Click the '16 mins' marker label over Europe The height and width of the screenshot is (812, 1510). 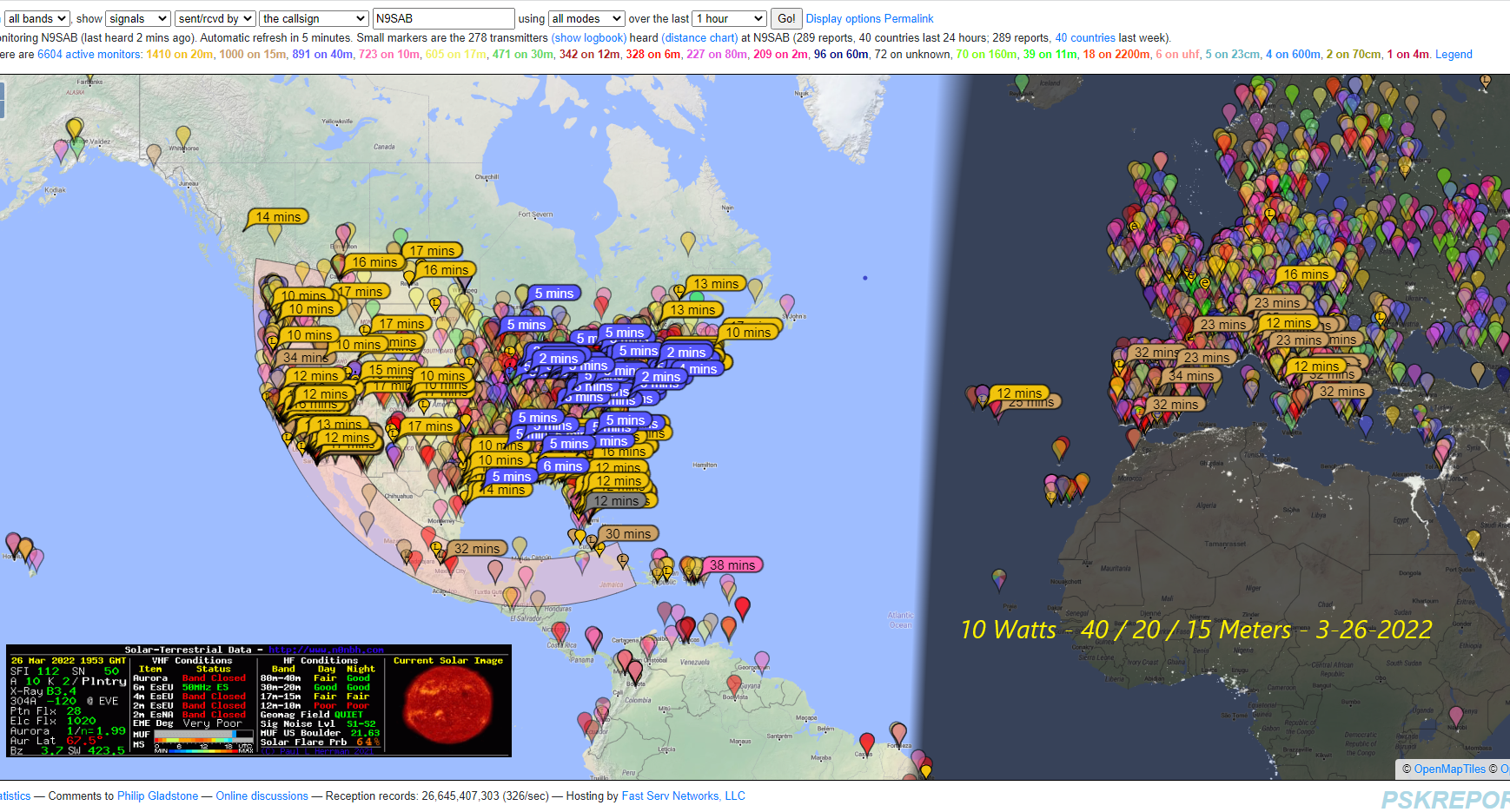coord(1307,274)
